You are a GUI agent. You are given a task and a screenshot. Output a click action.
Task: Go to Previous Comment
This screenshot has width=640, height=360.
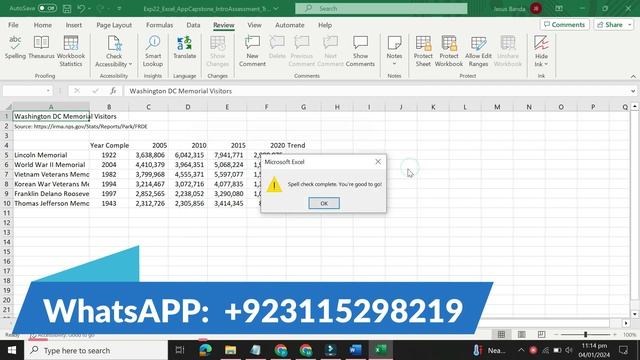point(302,51)
